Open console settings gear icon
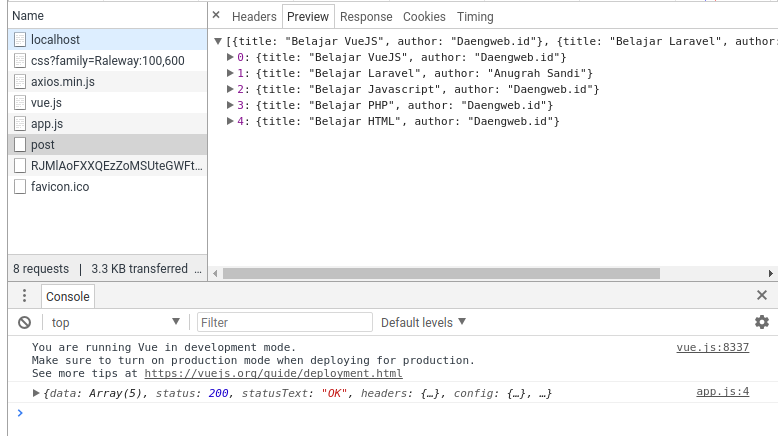 point(761,322)
